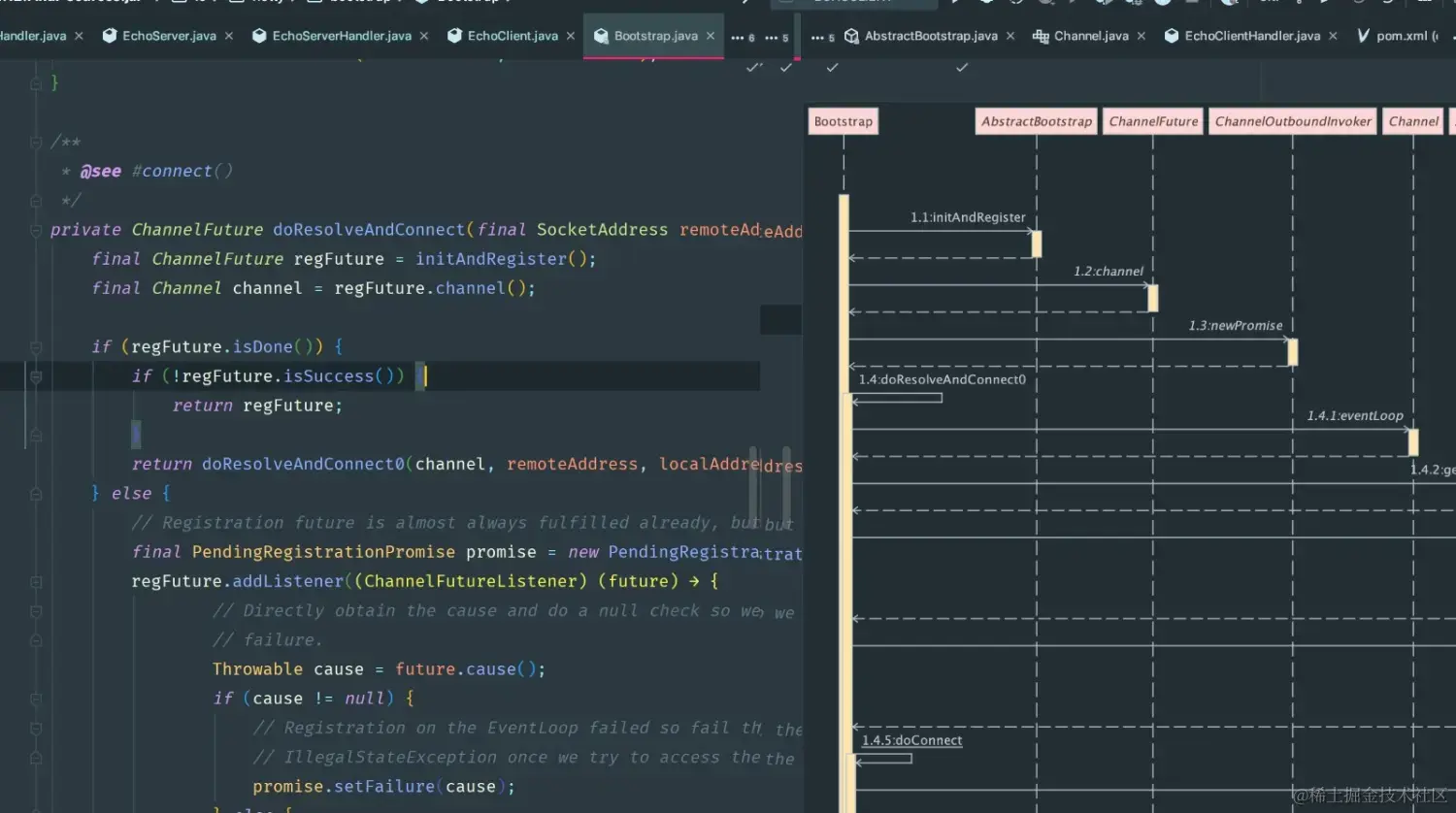Switch to the EchoServer.java tab
The image size is (1456, 813).
coord(169,36)
